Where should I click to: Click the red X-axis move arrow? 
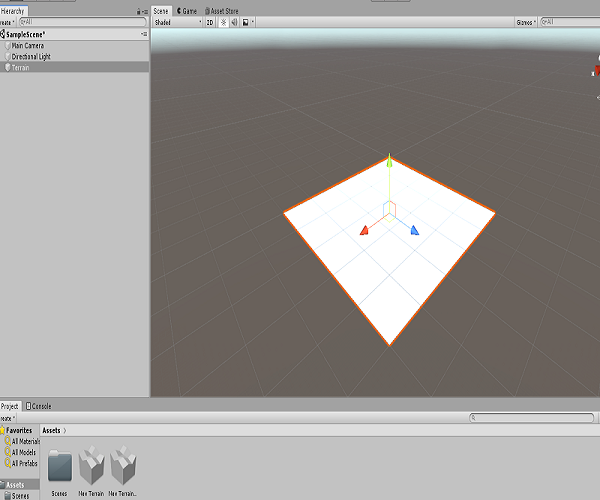(364, 230)
